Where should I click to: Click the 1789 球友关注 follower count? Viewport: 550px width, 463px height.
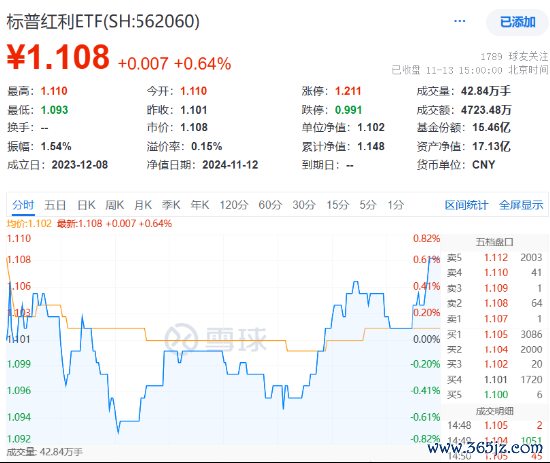pyautogui.click(x=514, y=56)
